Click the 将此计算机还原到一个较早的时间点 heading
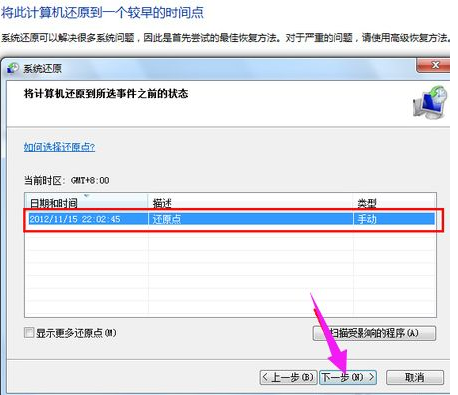This screenshot has height=395, width=458. pyautogui.click(x=102, y=13)
